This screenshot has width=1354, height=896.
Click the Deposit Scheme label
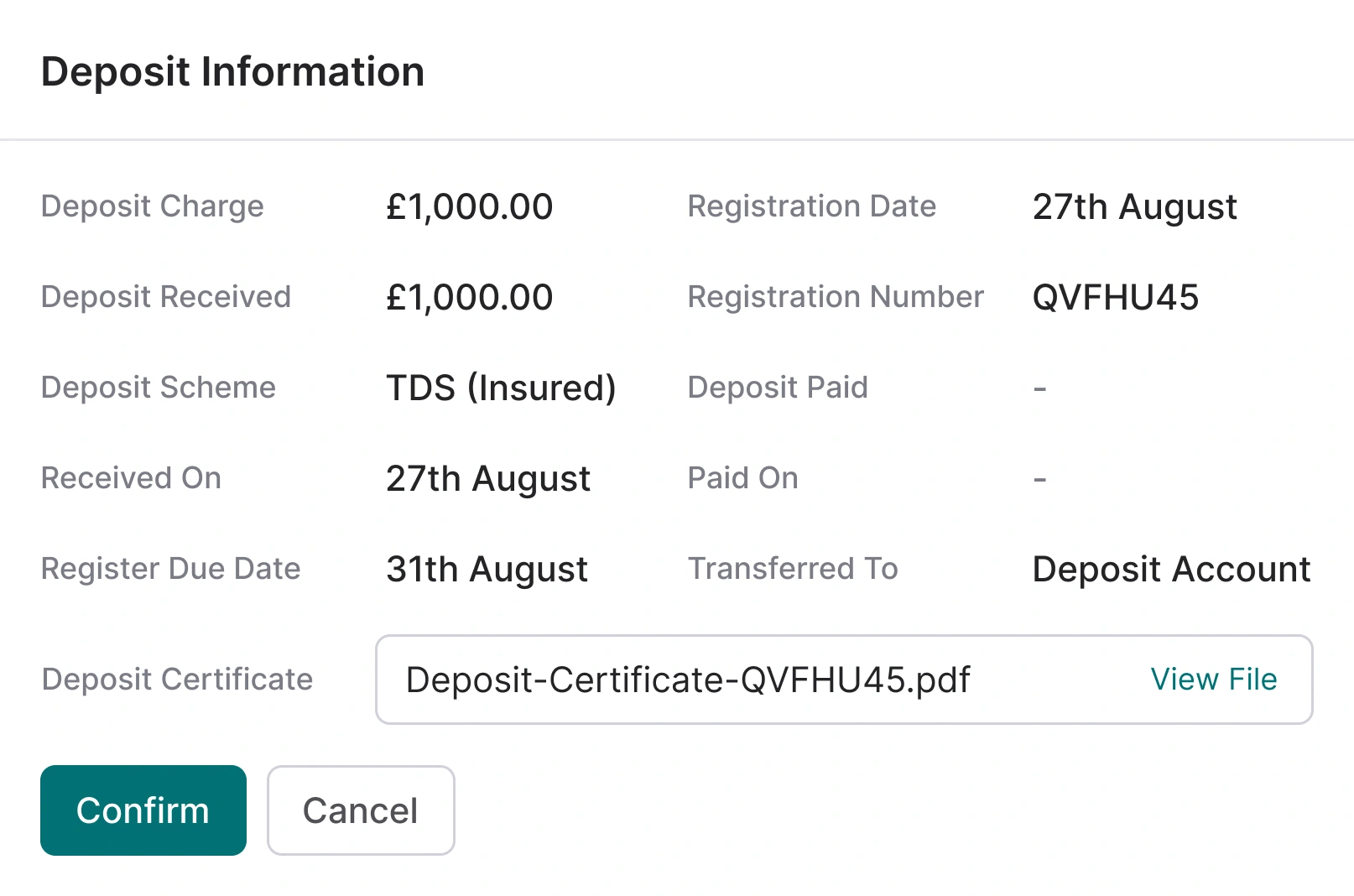coord(158,388)
